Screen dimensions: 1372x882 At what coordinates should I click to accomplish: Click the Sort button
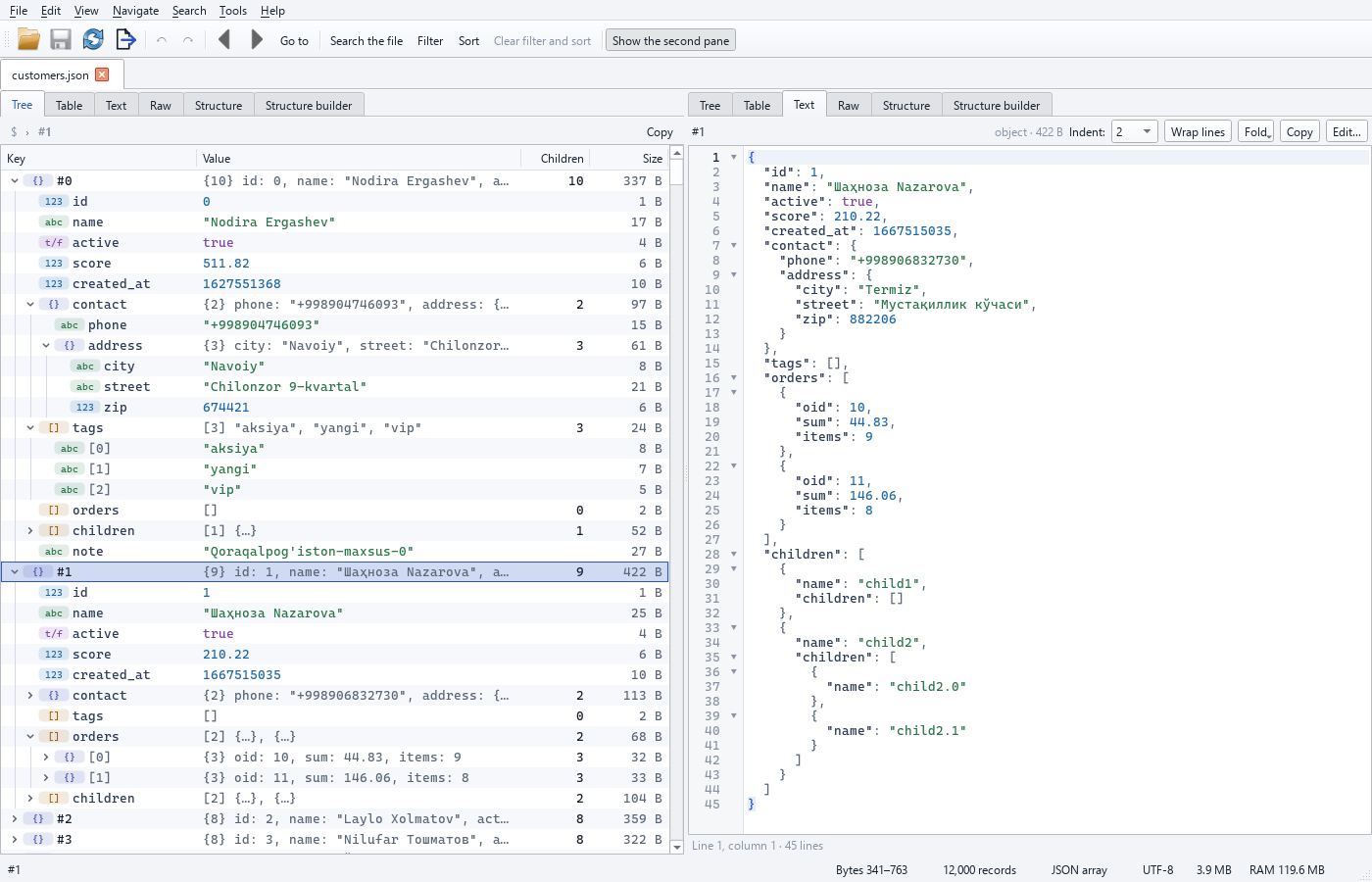coord(469,40)
